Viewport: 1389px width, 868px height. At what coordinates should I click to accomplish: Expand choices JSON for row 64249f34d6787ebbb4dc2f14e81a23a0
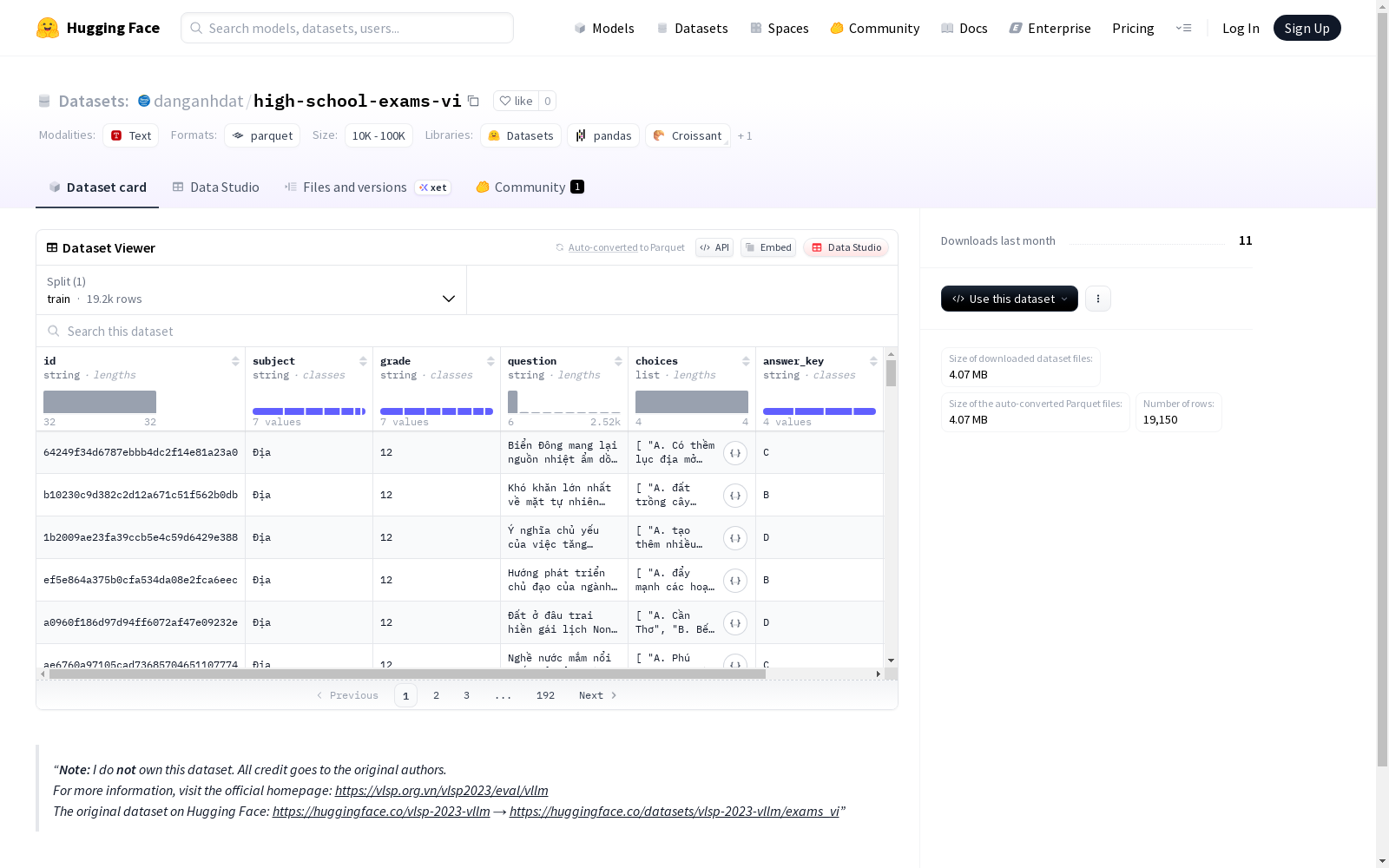(x=735, y=453)
